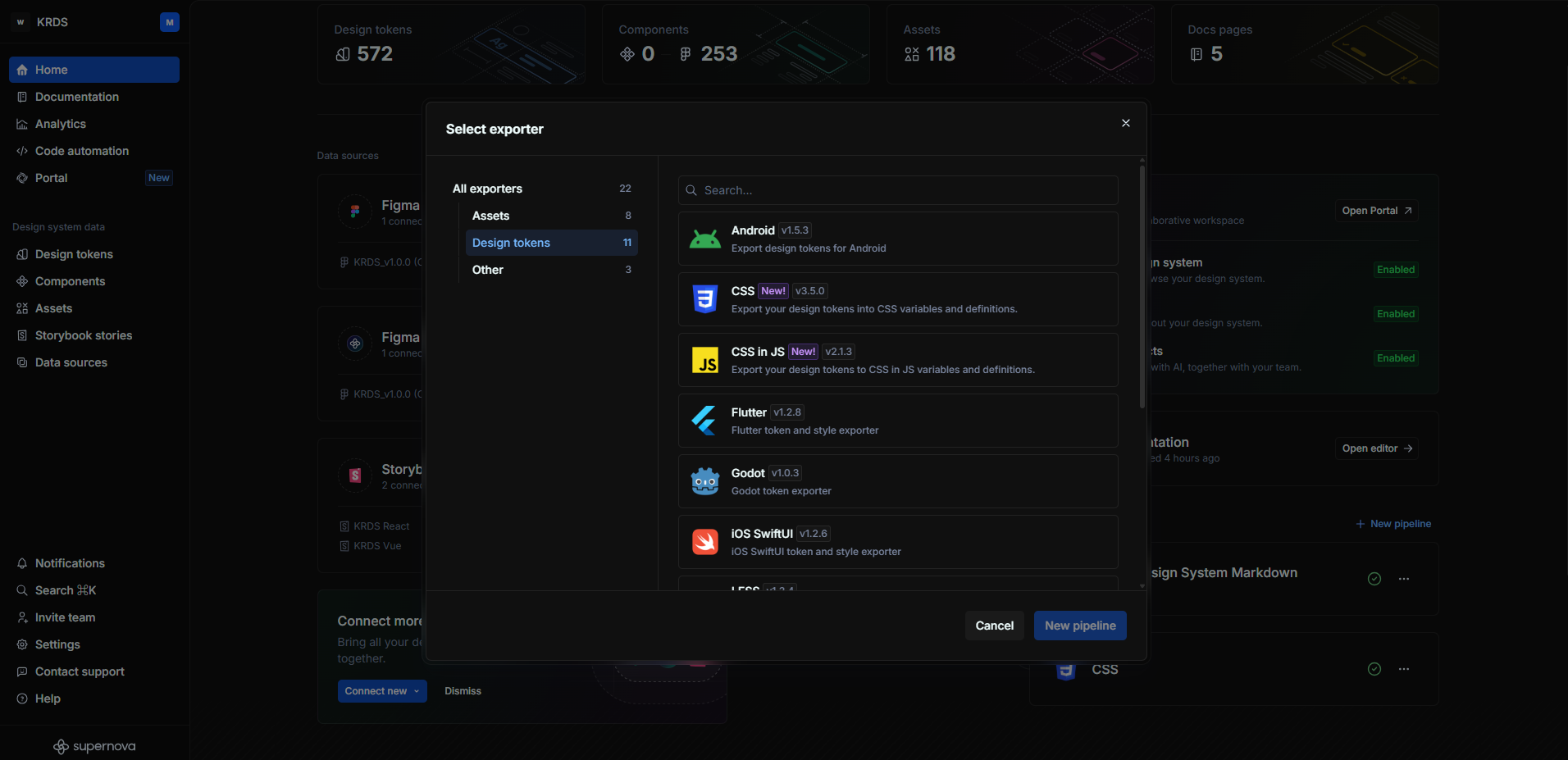Open the Code automation sidebar item
The height and width of the screenshot is (760, 1568).
81,151
